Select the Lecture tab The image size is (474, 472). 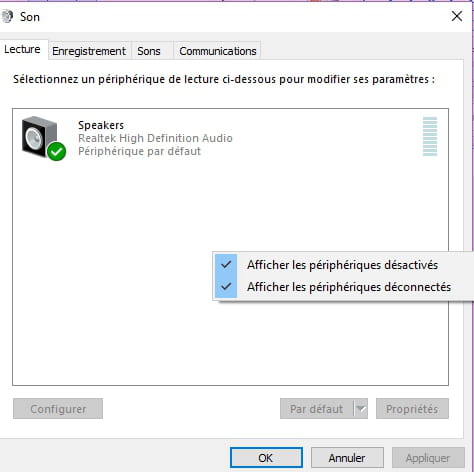pyautogui.click(x=22, y=50)
